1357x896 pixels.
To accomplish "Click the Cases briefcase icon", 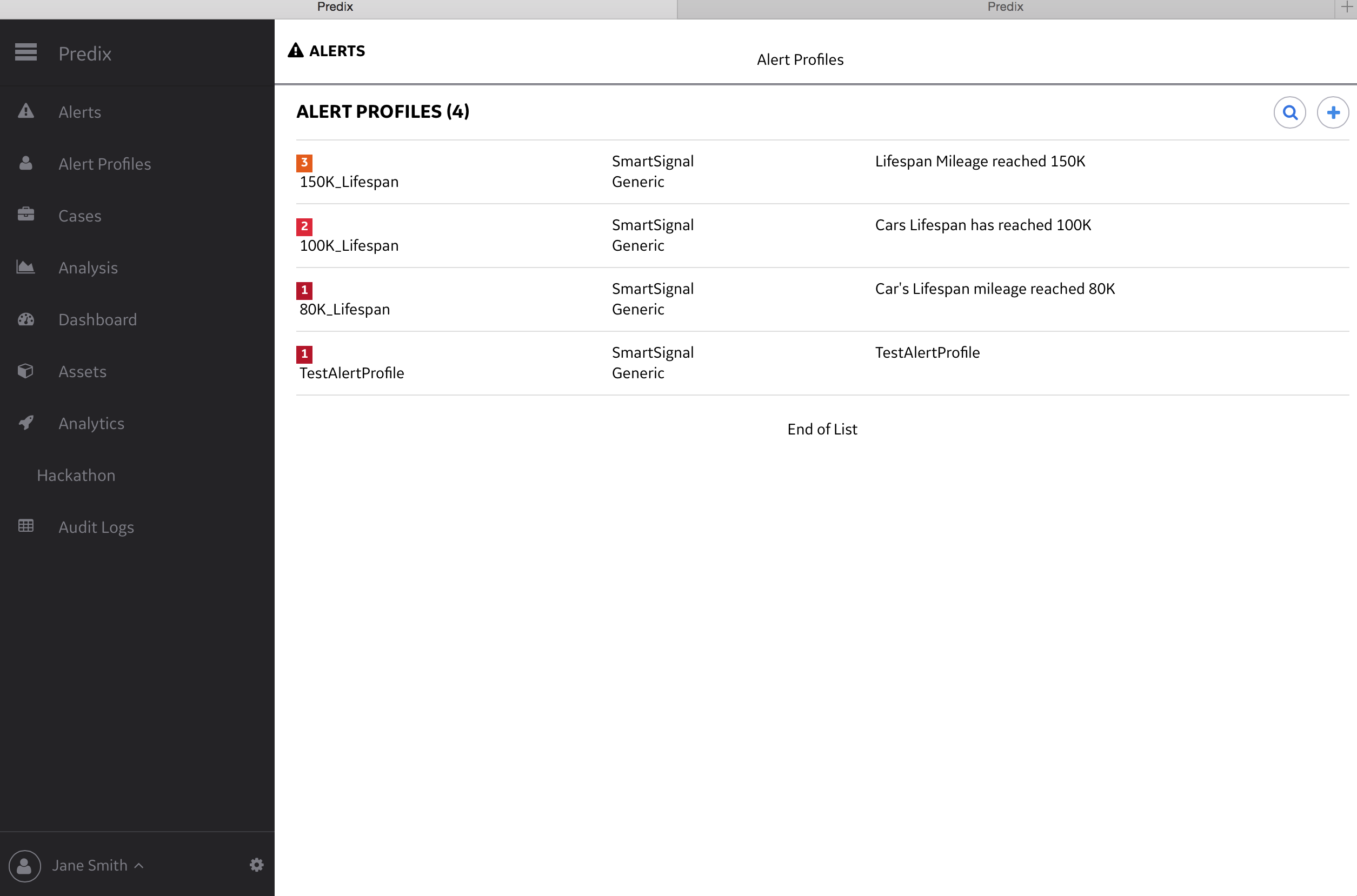I will (x=26, y=215).
